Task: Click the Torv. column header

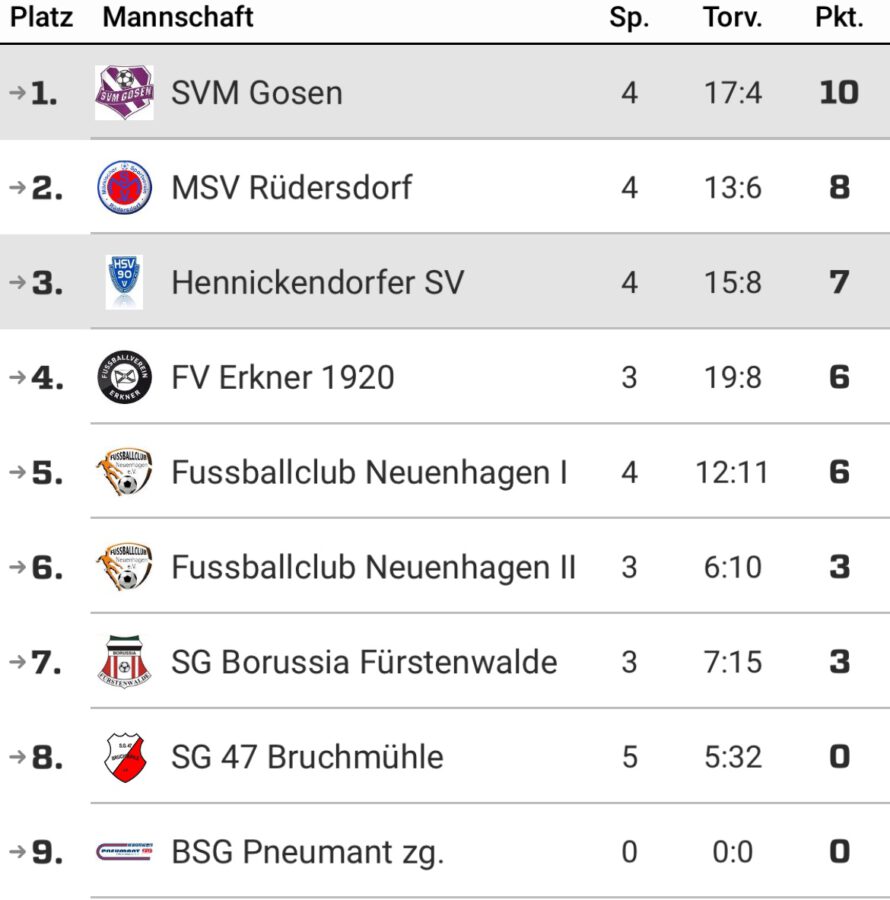Action: 732,17
